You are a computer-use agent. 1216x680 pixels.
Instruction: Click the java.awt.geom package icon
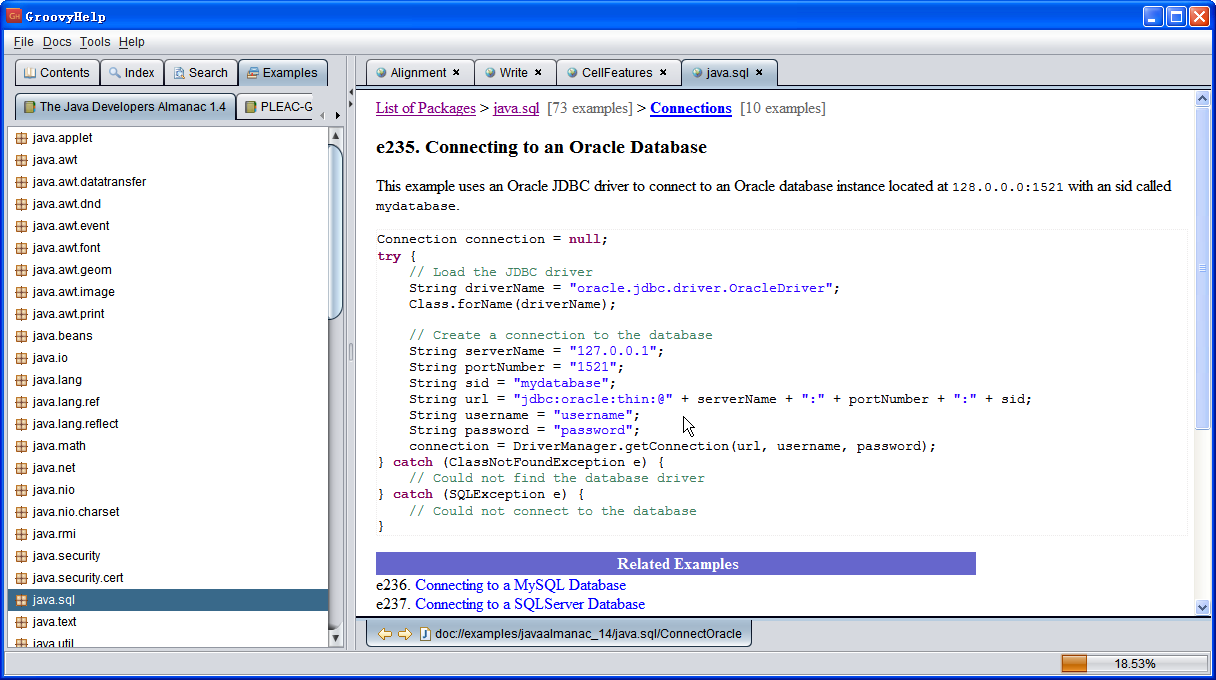[x=21, y=270]
